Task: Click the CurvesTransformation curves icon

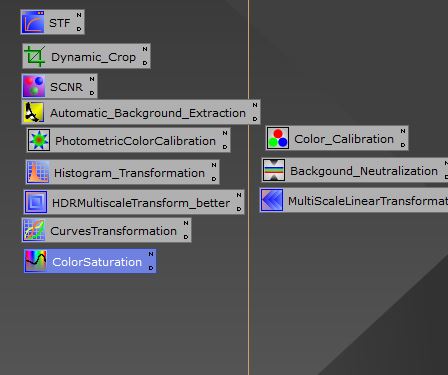Action: coord(34,230)
